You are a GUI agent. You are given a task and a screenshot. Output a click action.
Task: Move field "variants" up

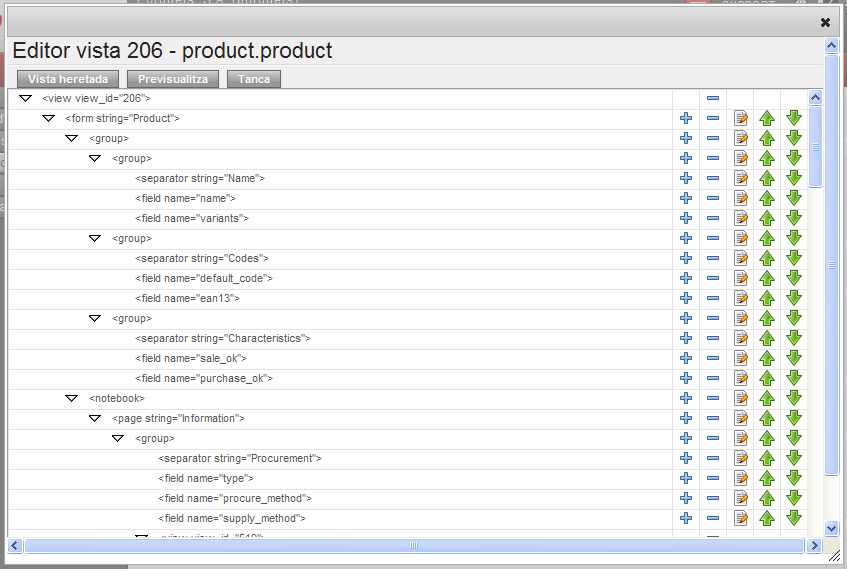[x=767, y=218]
